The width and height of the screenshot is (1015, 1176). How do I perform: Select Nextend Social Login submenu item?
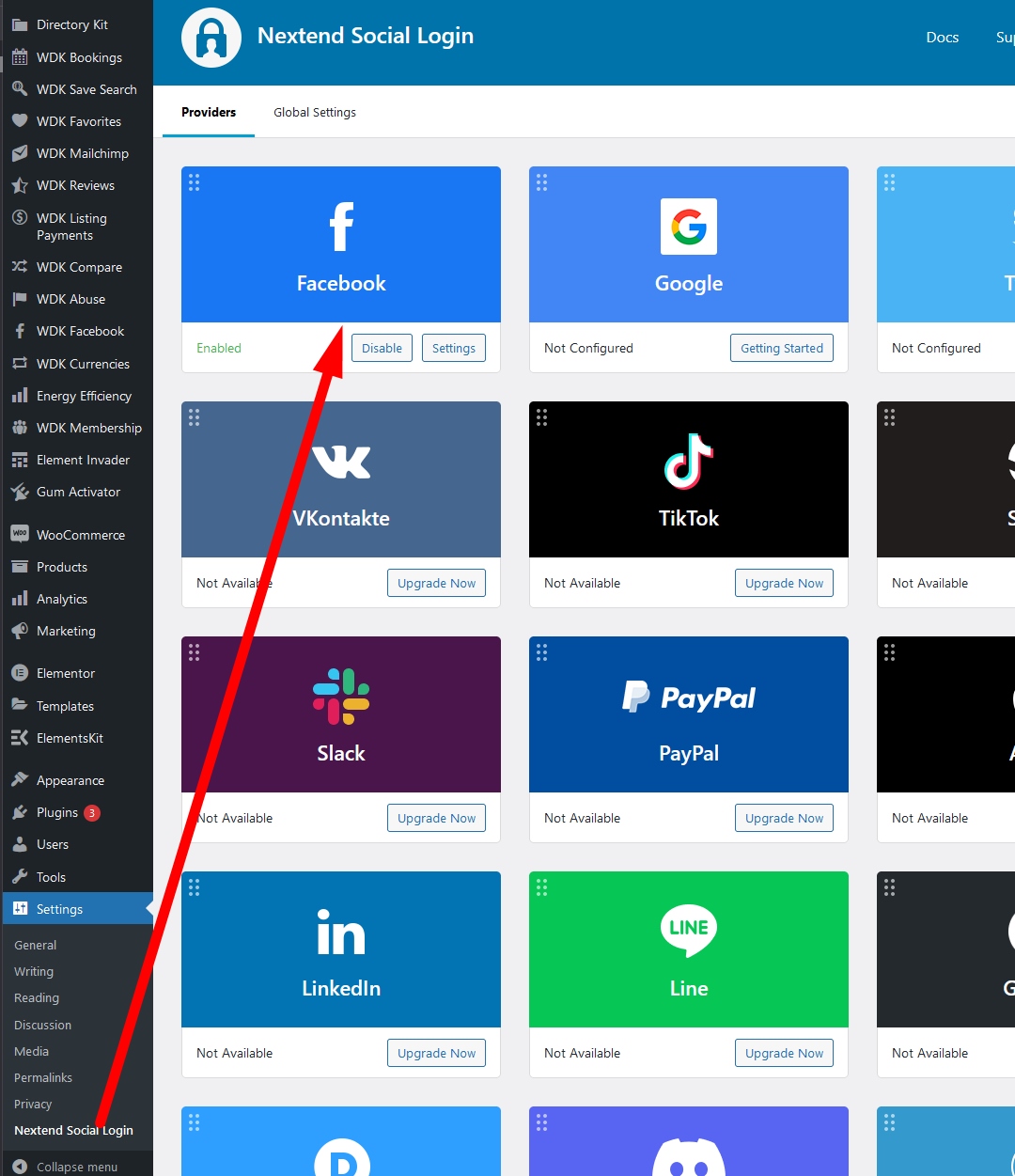[x=73, y=1130]
